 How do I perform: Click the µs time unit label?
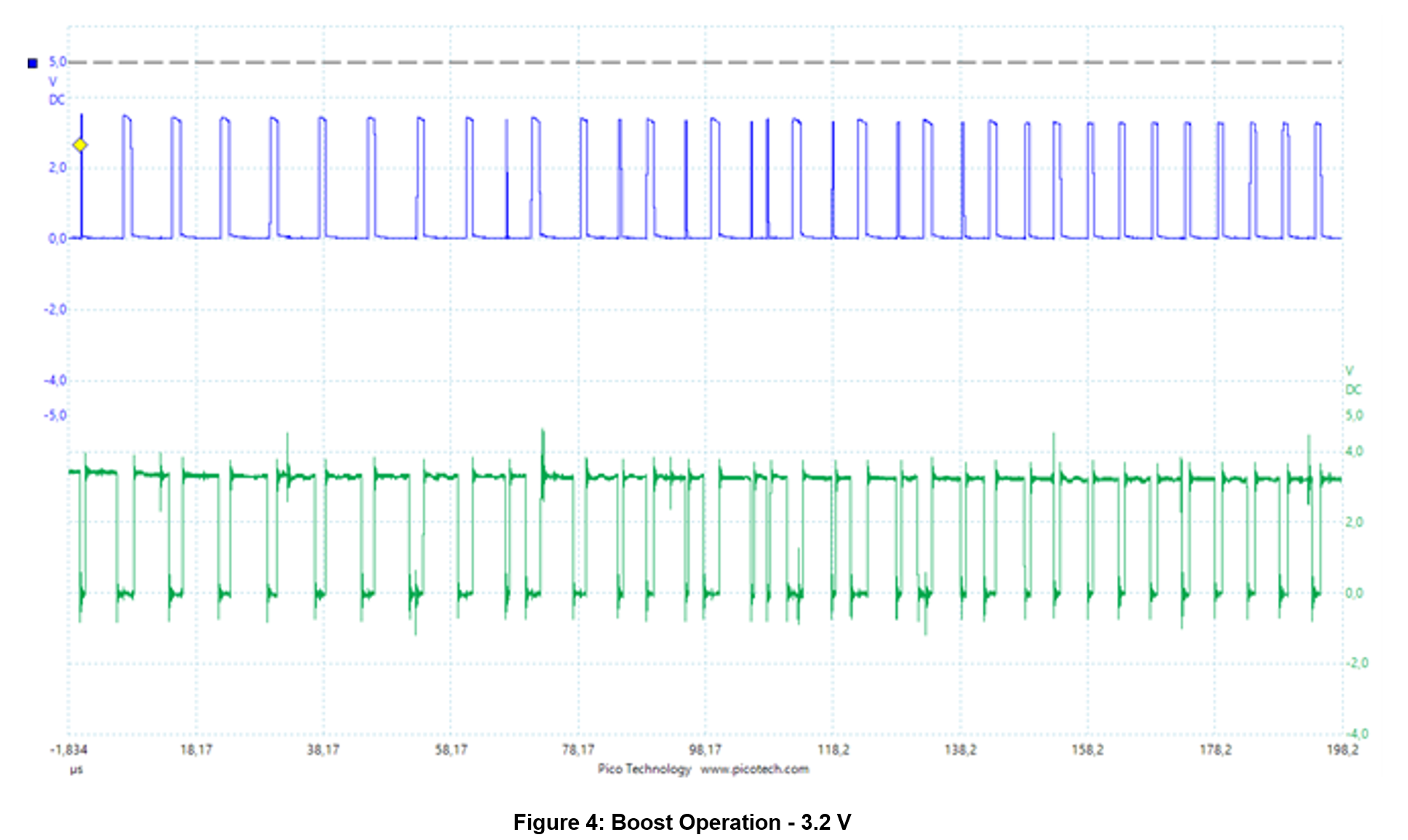click(x=76, y=769)
